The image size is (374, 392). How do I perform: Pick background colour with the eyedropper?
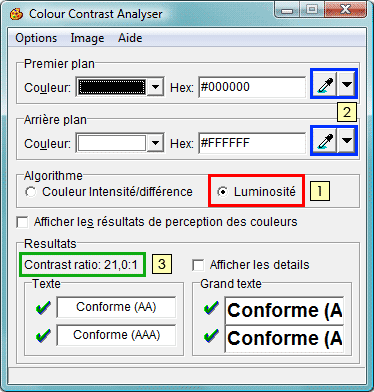pyautogui.click(x=325, y=141)
